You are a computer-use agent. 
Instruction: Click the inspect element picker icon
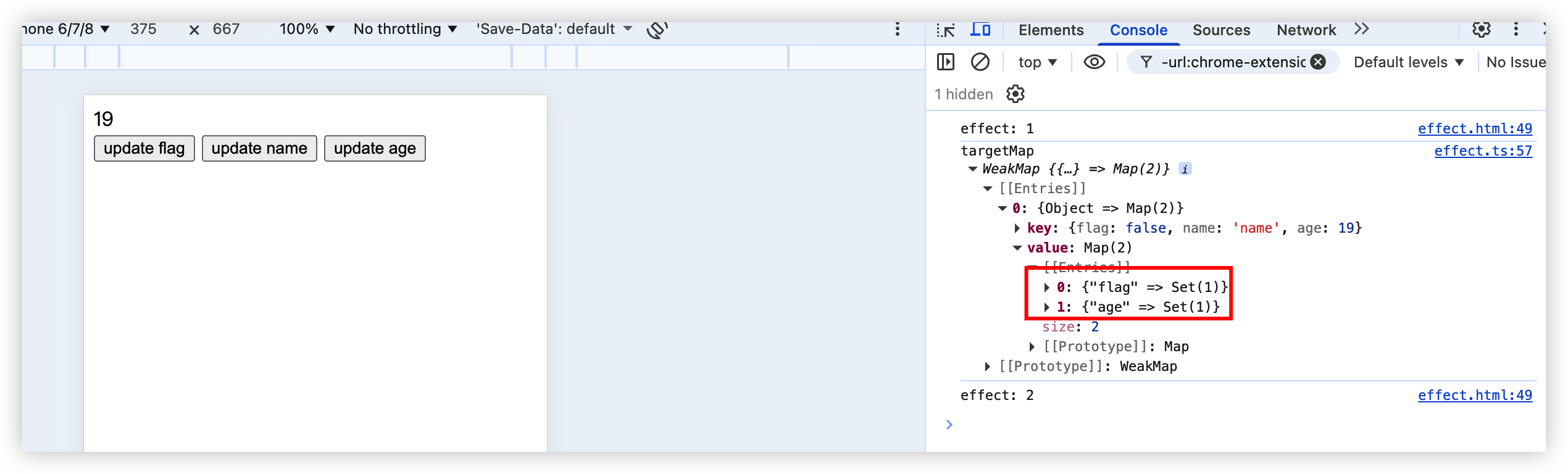click(945, 30)
